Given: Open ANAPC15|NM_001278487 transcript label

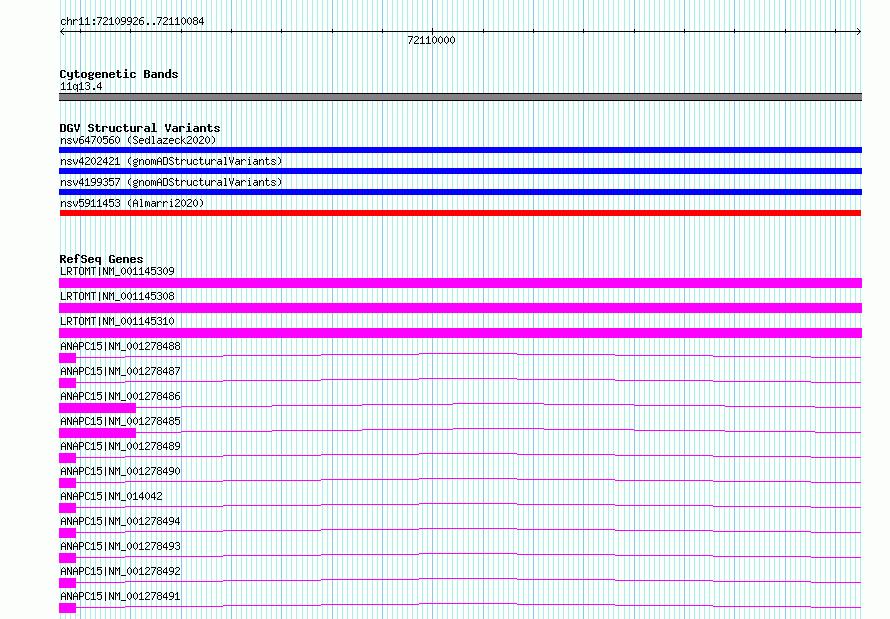Looking at the screenshot, I should (x=120, y=371).
